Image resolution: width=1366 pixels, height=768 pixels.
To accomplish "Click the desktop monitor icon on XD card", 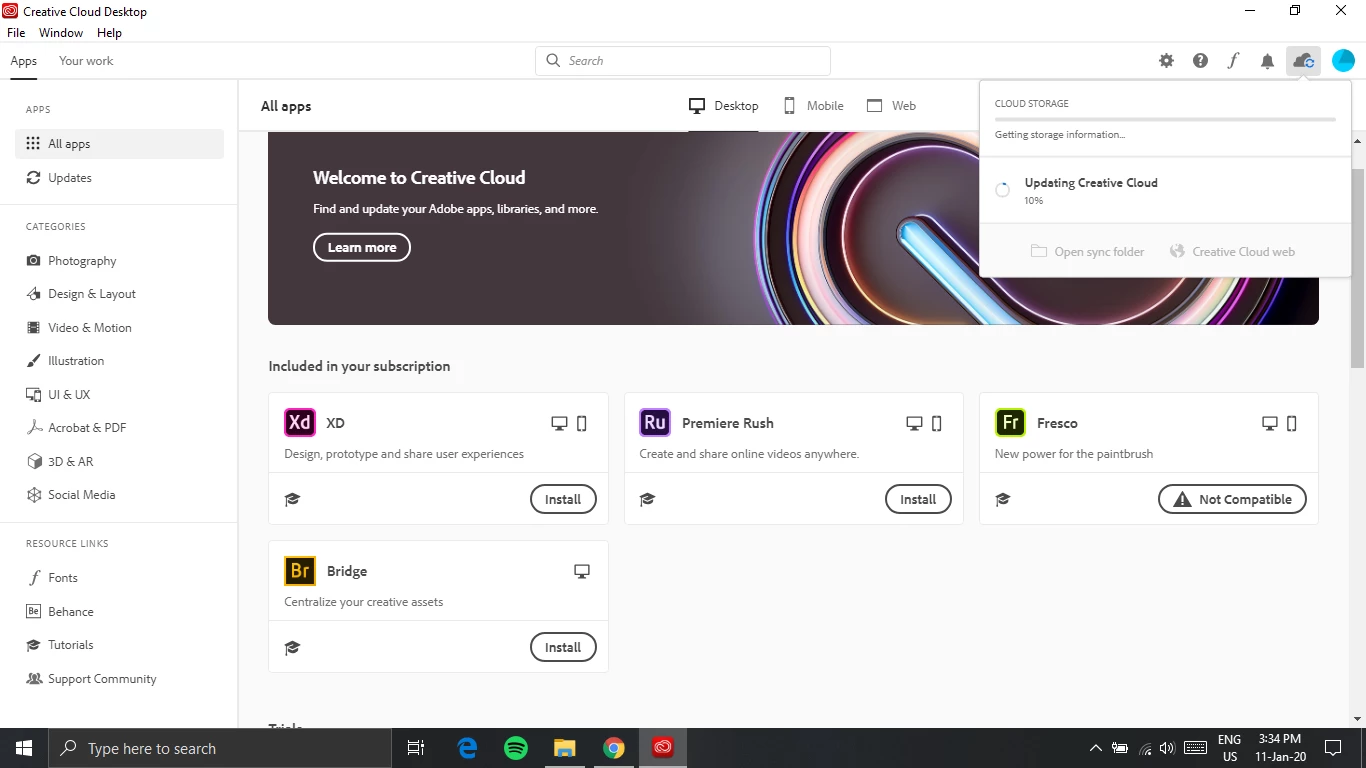I will click(559, 424).
